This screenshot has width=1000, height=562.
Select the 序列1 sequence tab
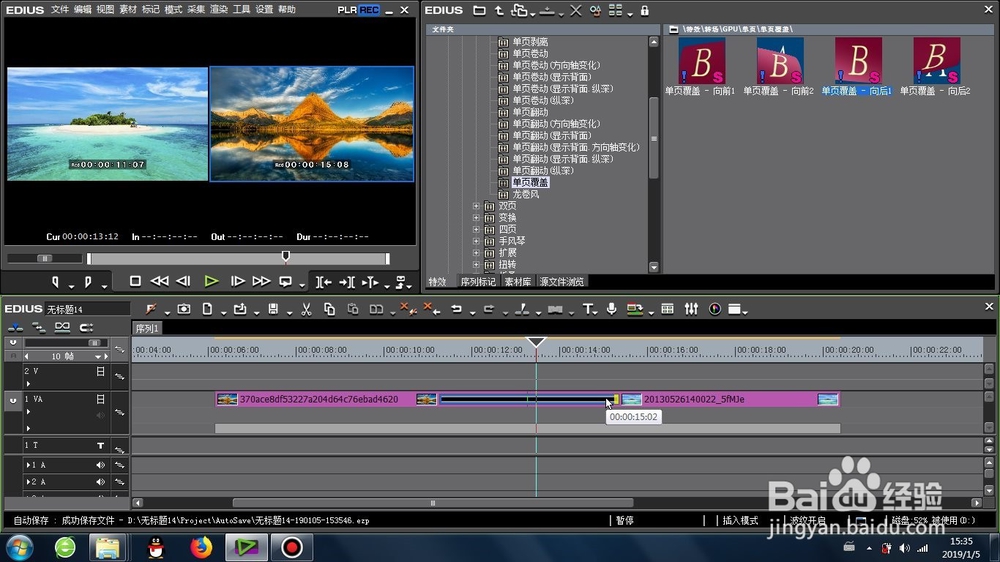click(x=147, y=329)
